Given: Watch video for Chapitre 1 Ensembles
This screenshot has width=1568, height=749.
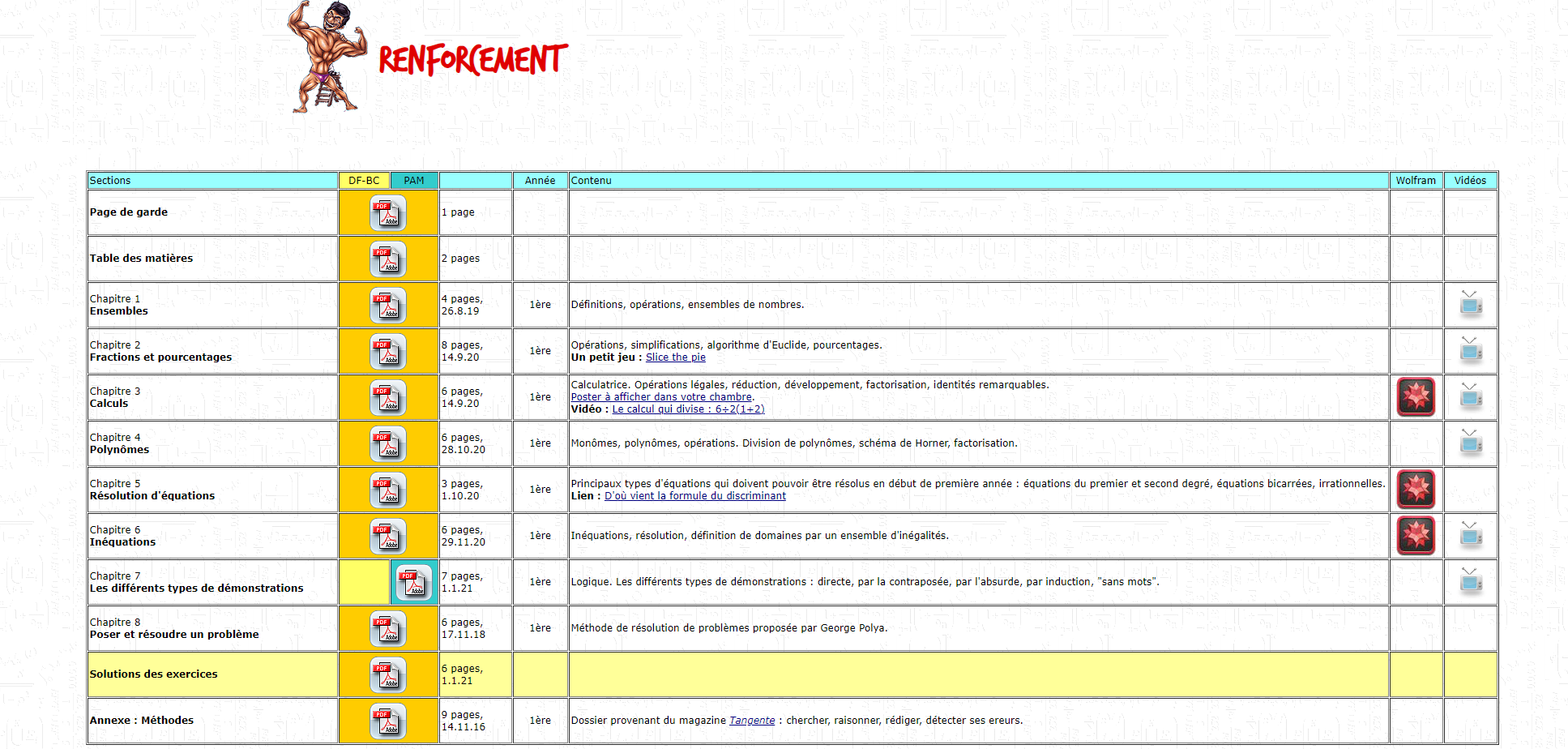Looking at the screenshot, I should [x=1470, y=304].
